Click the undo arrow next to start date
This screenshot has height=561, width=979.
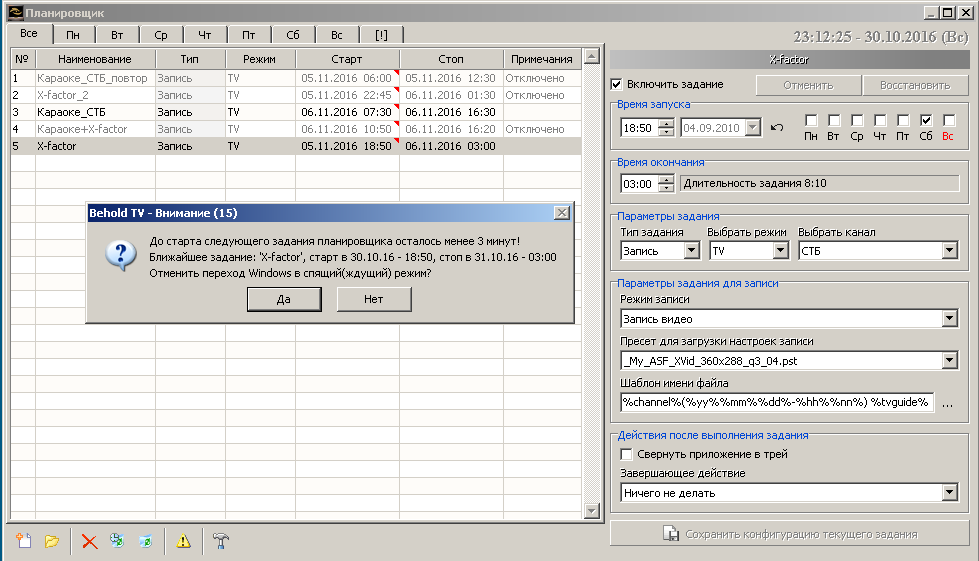777,128
